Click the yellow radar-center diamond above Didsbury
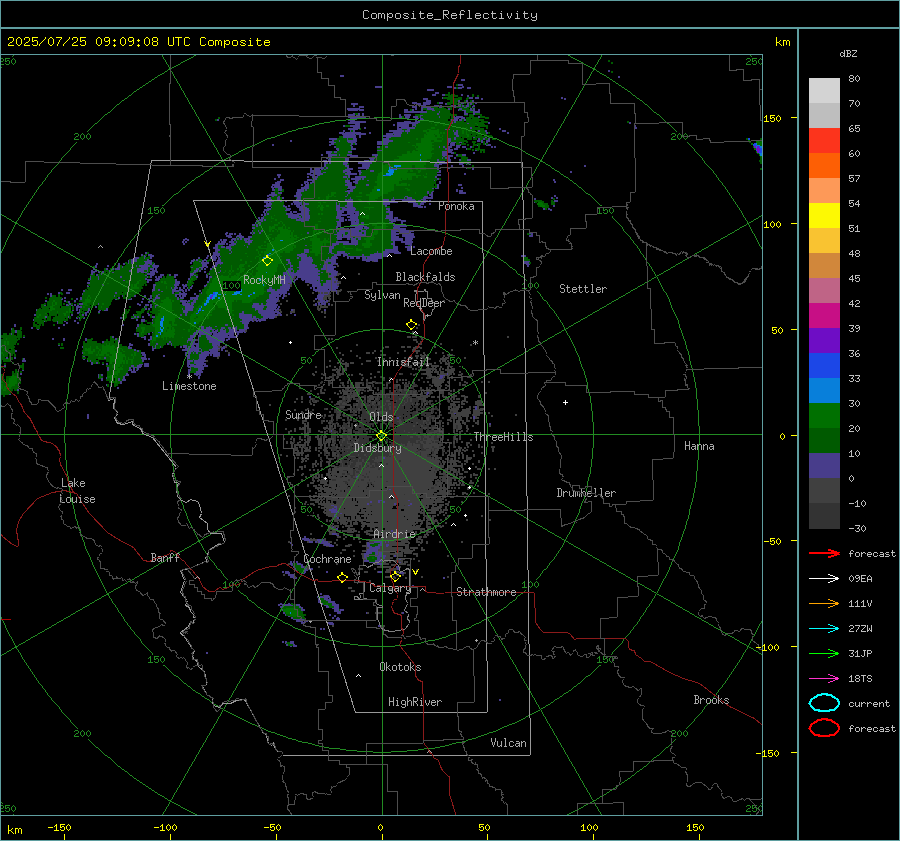900x841 pixels. [x=381, y=436]
